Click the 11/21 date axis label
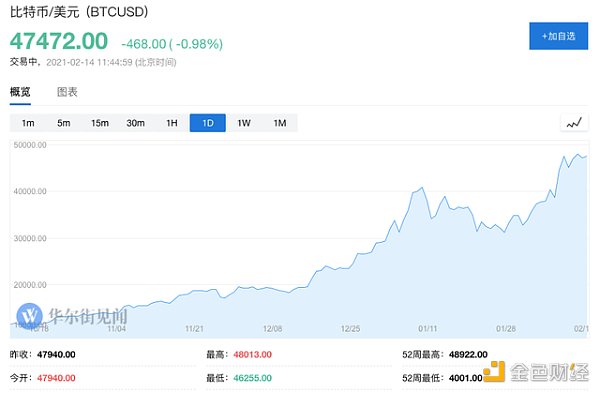The image size is (600, 393). 194,329
